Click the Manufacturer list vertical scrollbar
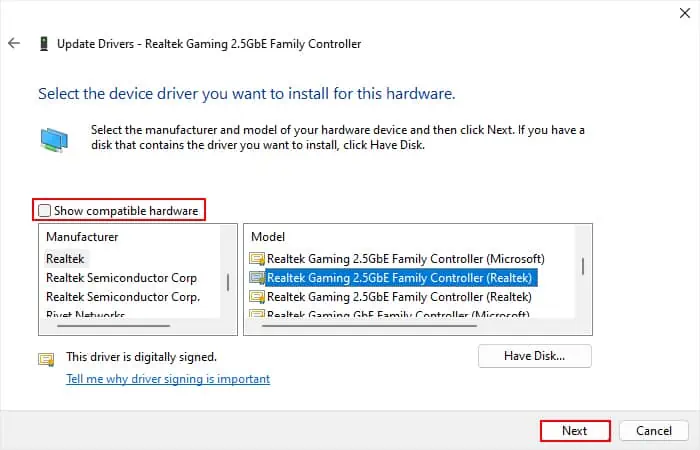Screen dimensions: 700x450 tap(227, 282)
